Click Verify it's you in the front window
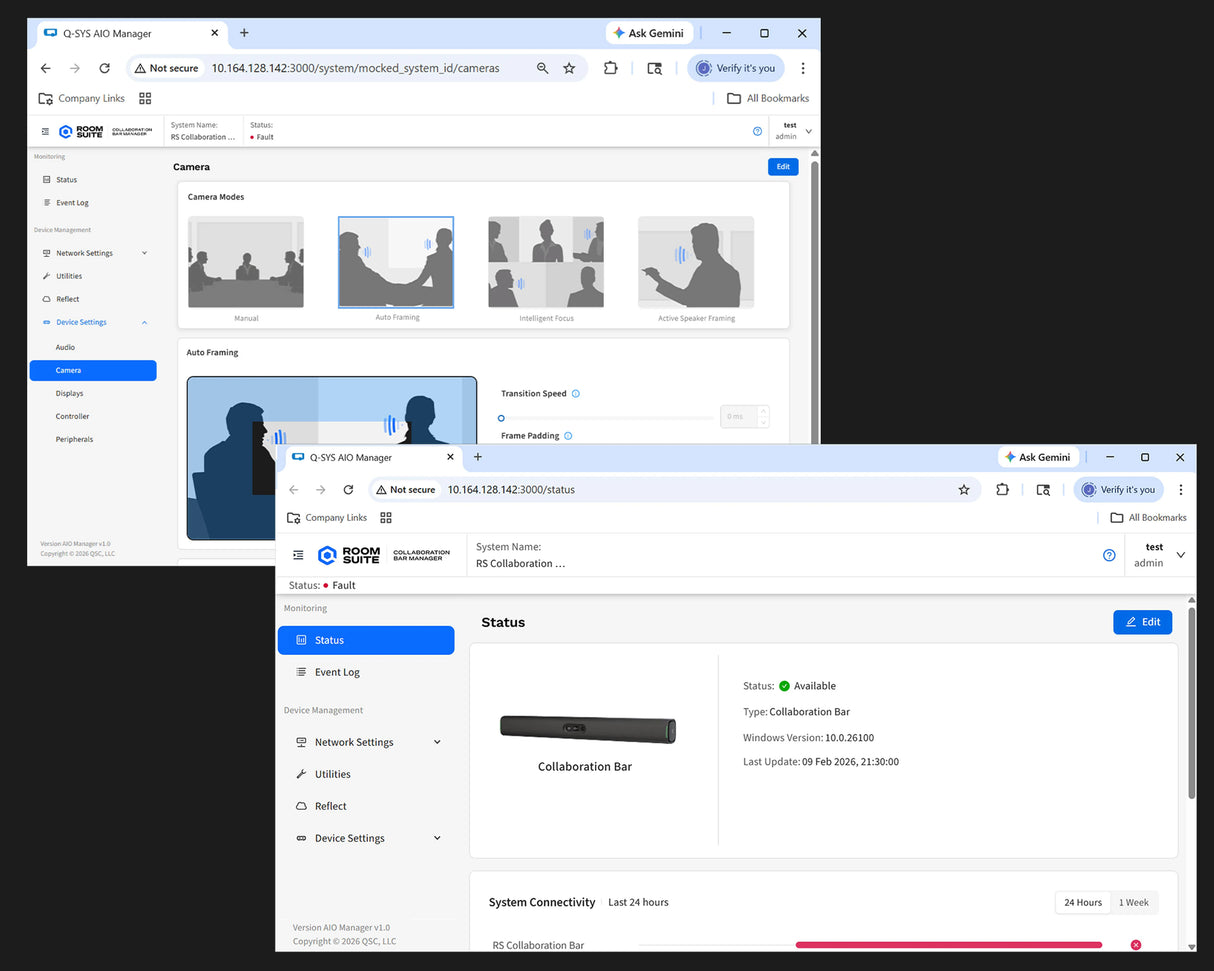 tap(1118, 489)
